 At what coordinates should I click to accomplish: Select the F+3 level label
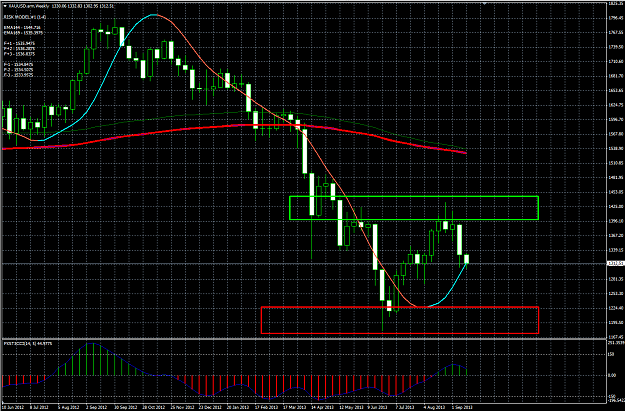(19, 53)
